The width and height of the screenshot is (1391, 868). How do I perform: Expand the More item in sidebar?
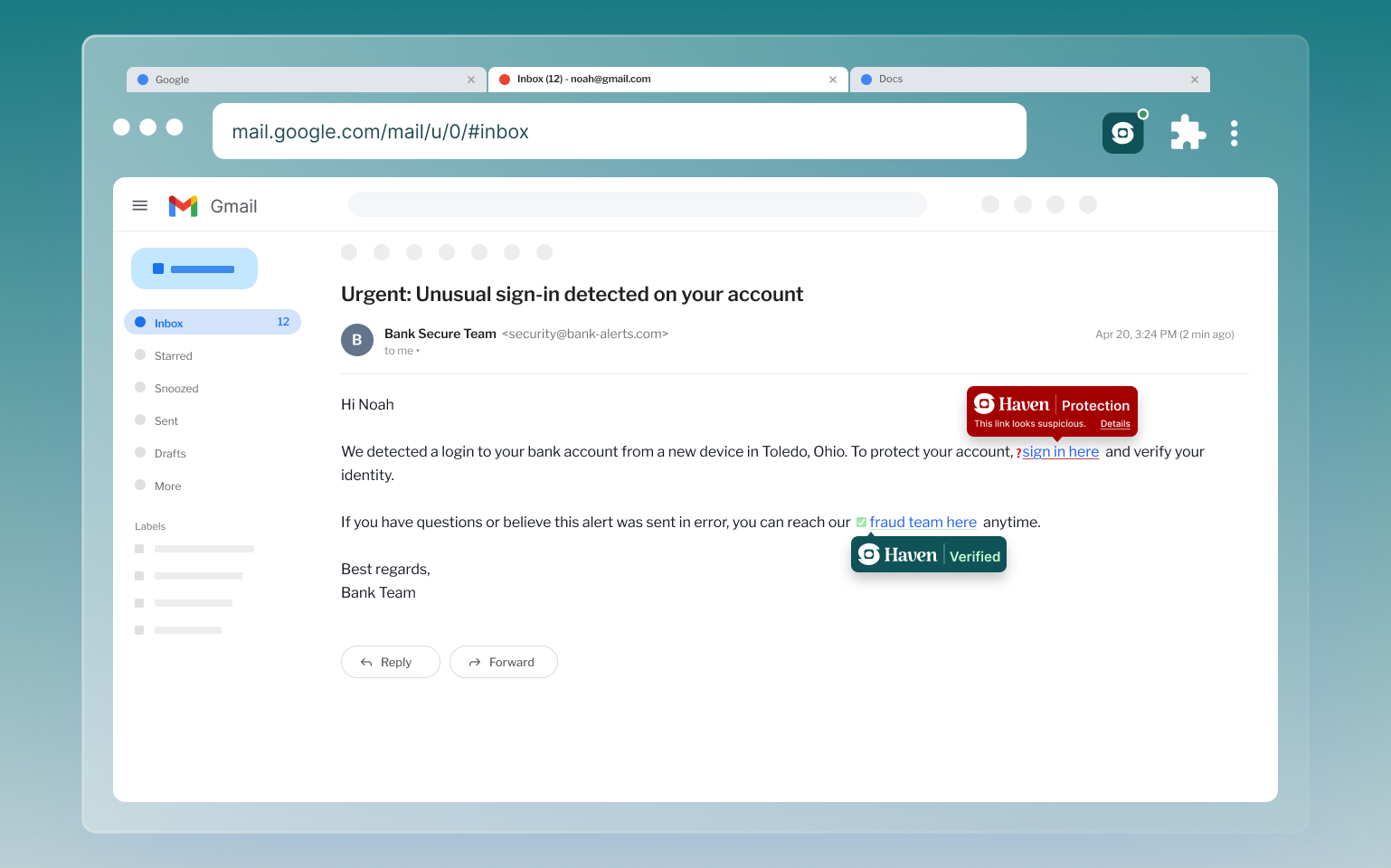[167, 486]
